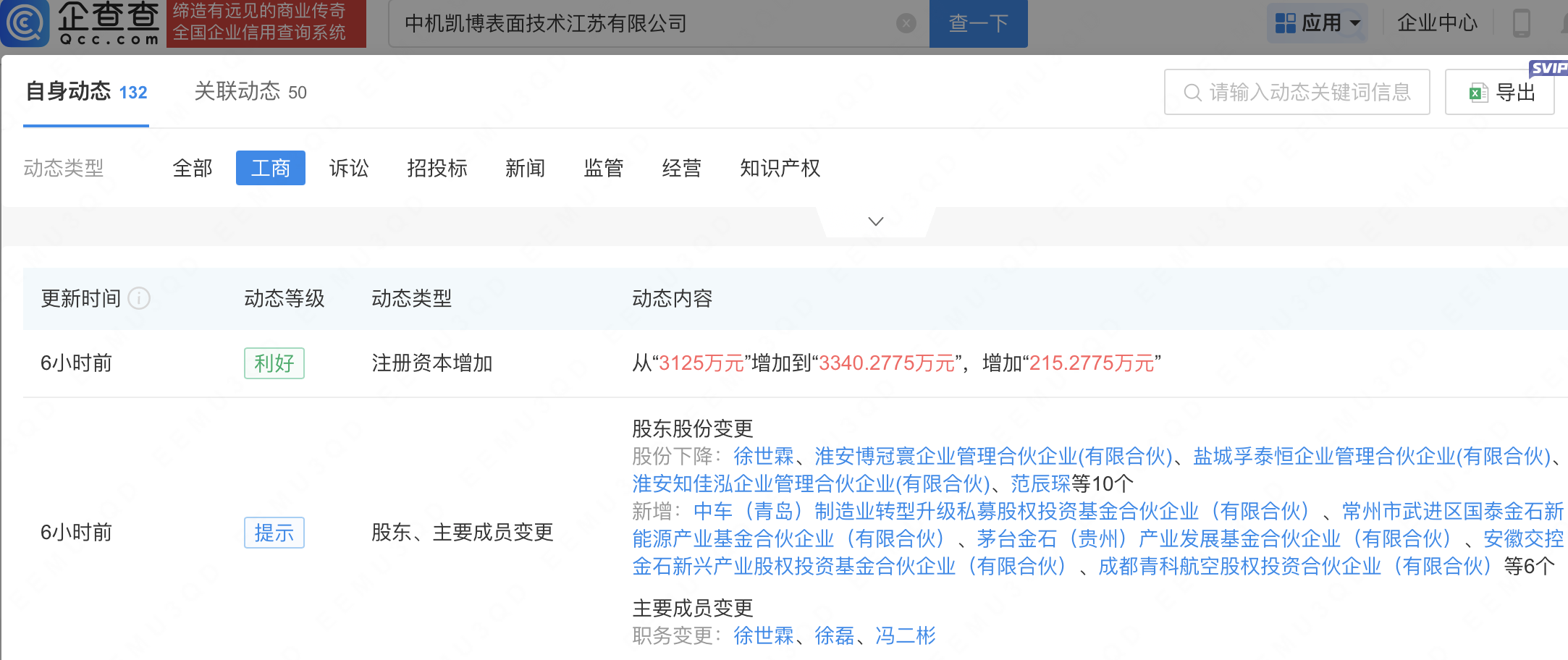
Task: Expand the filter panel chevron
Action: (876, 221)
